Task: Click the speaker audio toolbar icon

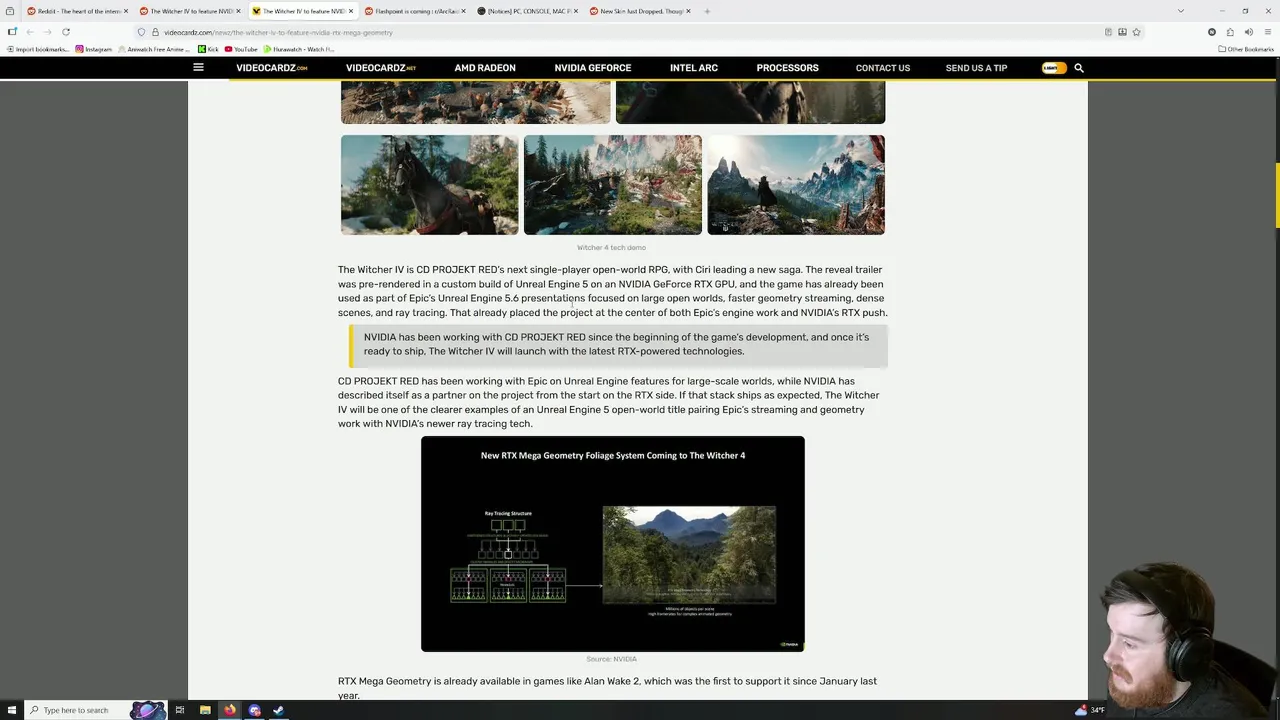Action: pyautogui.click(x=1248, y=32)
